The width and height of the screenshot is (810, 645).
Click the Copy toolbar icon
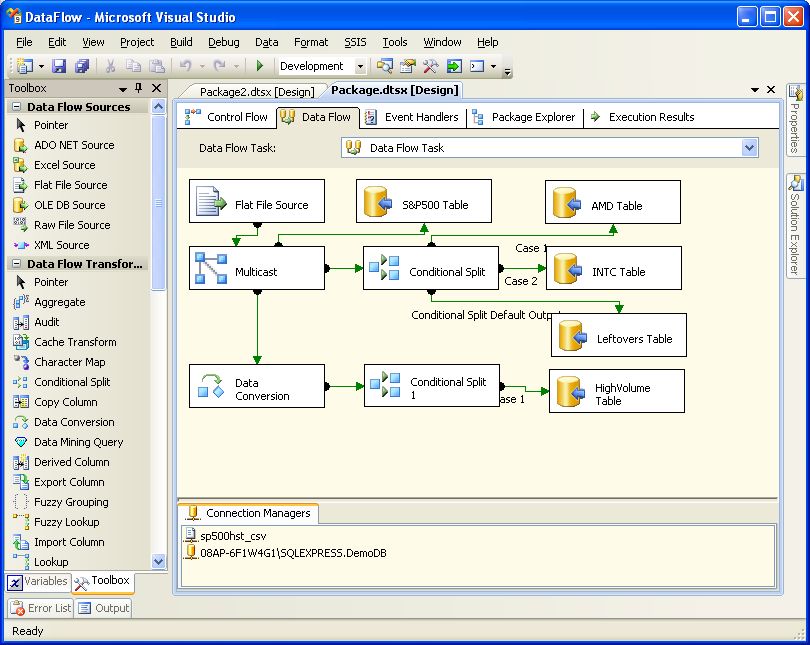click(x=133, y=66)
